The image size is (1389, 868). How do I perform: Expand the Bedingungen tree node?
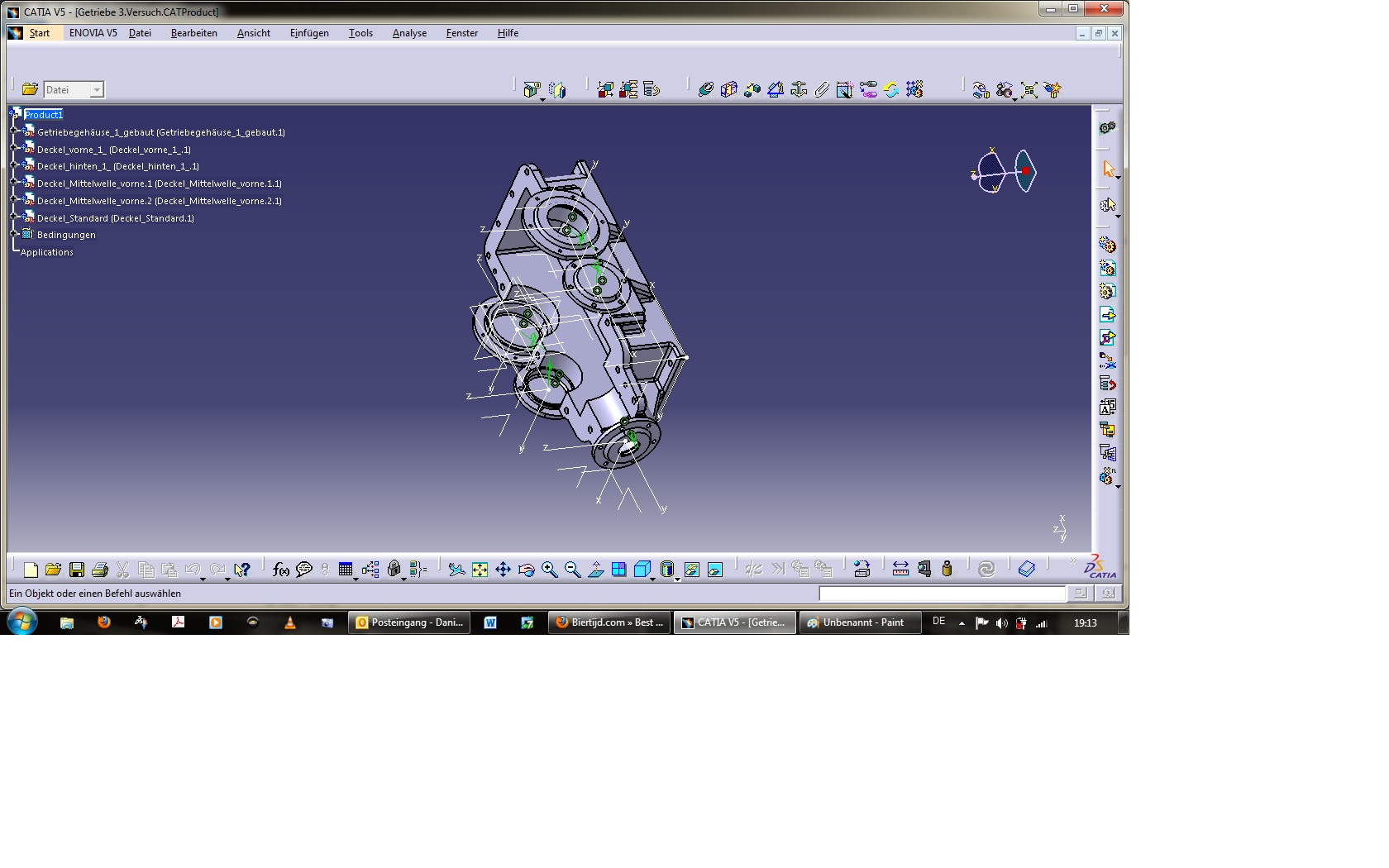tap(14, 234)
